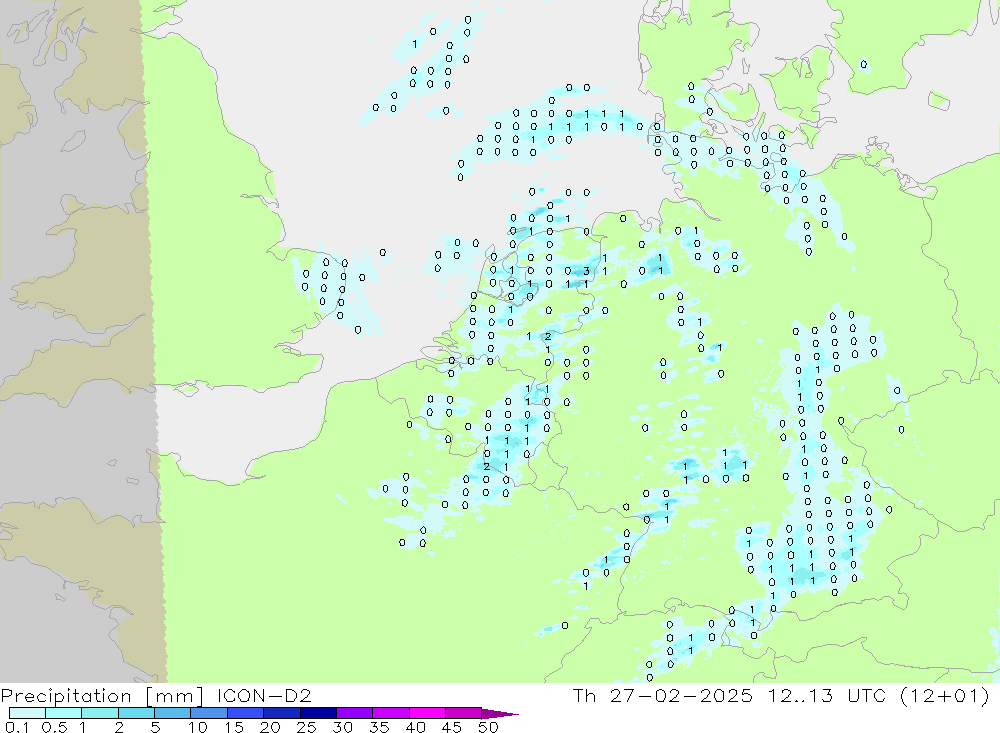Click the '0.1' legend label
Screen dimensions: 1000x733
click(x=17, y=727)
